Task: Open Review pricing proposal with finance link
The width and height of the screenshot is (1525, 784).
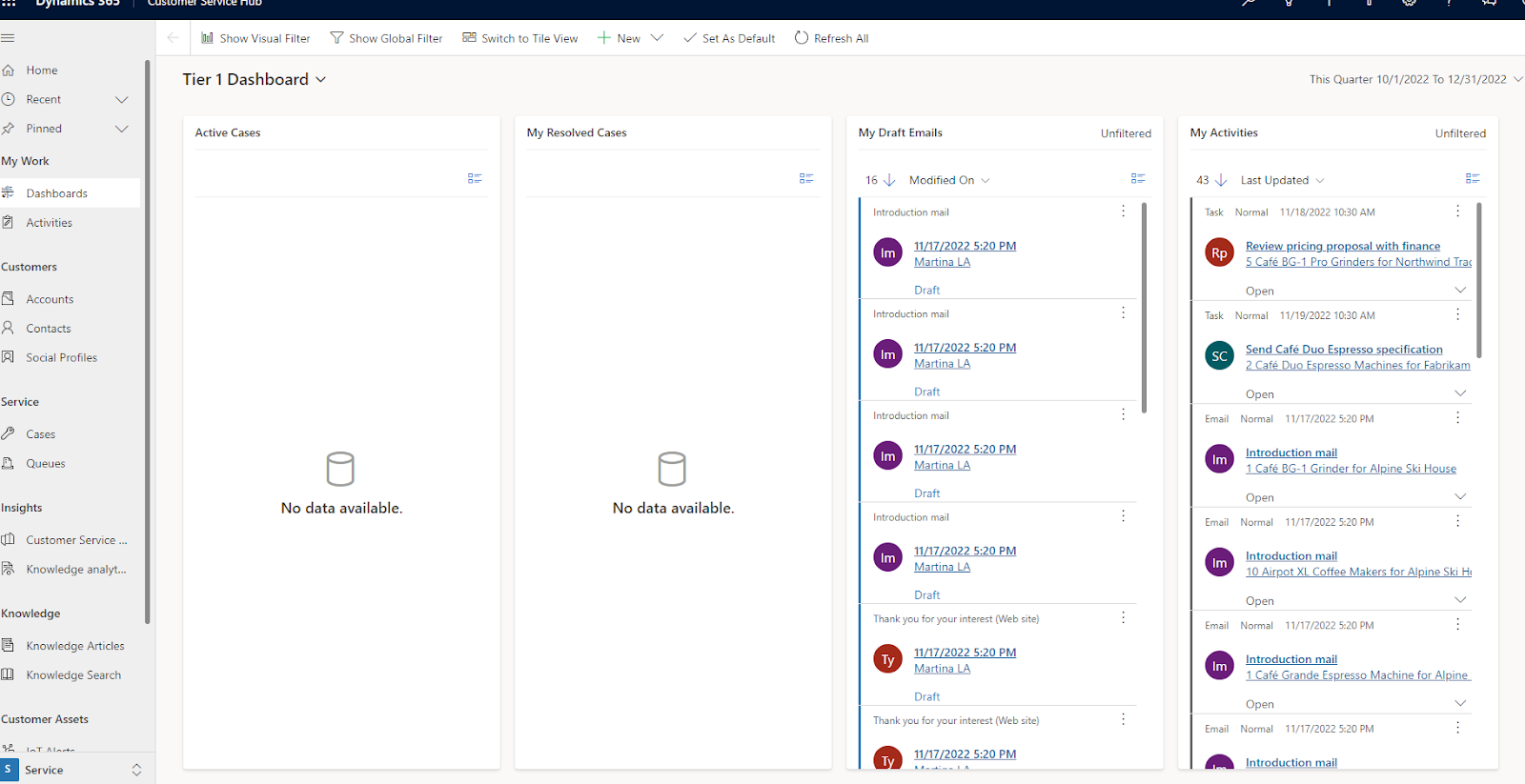Action: click(1342, 246)
